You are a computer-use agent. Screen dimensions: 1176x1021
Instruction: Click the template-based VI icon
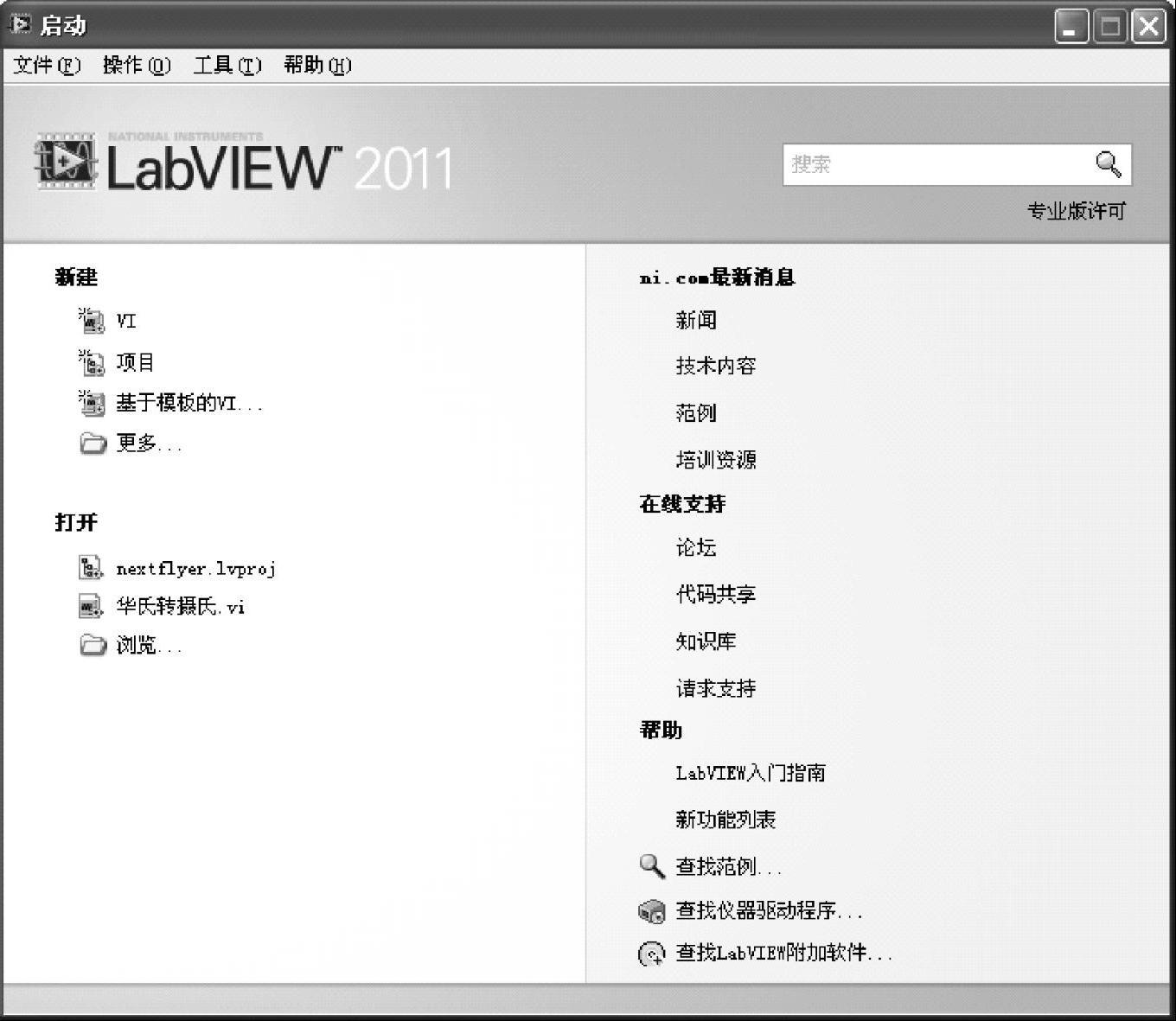click(x=91, y=402)
